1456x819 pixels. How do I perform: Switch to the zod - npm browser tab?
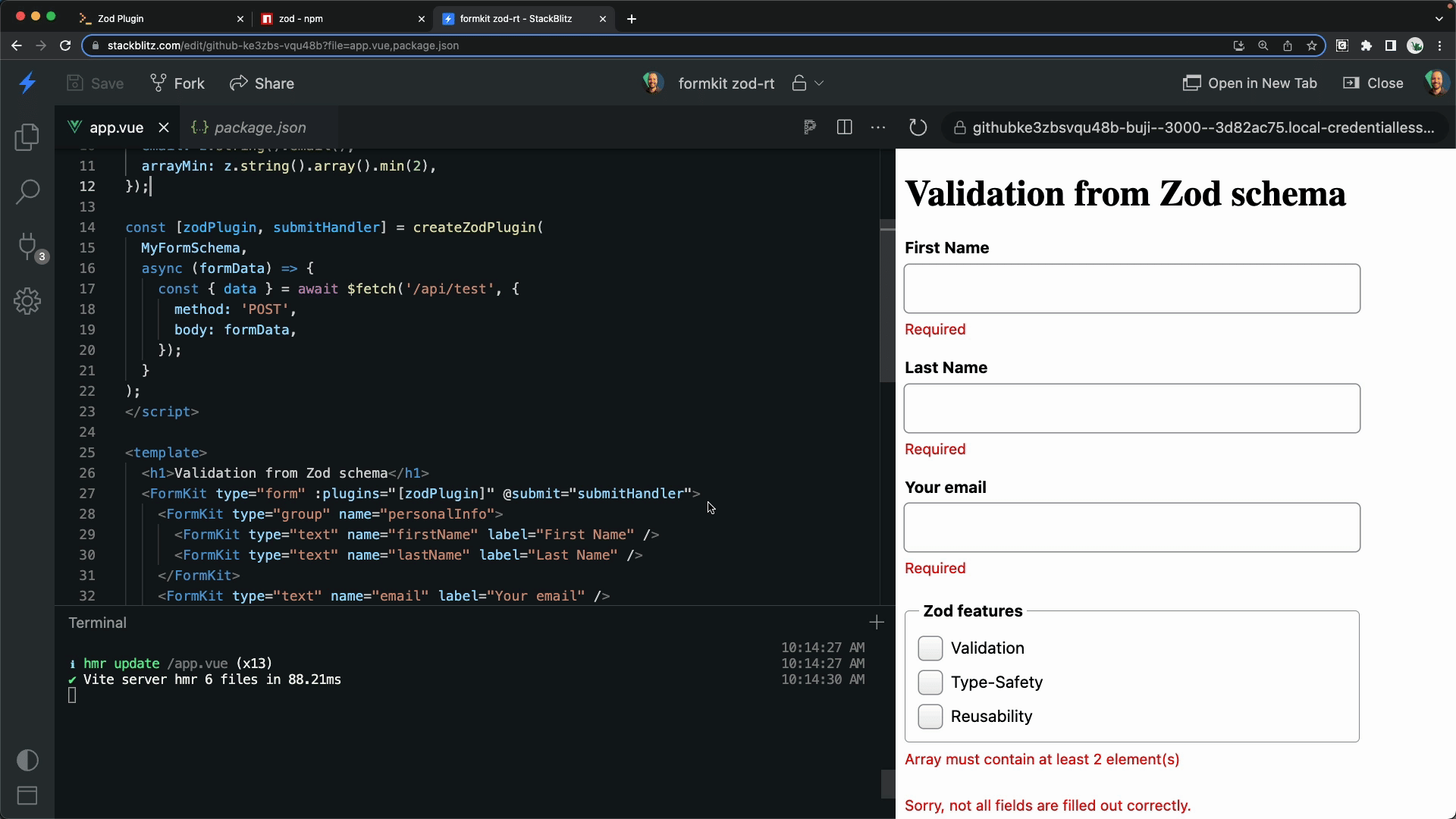(x=341, y=18)
